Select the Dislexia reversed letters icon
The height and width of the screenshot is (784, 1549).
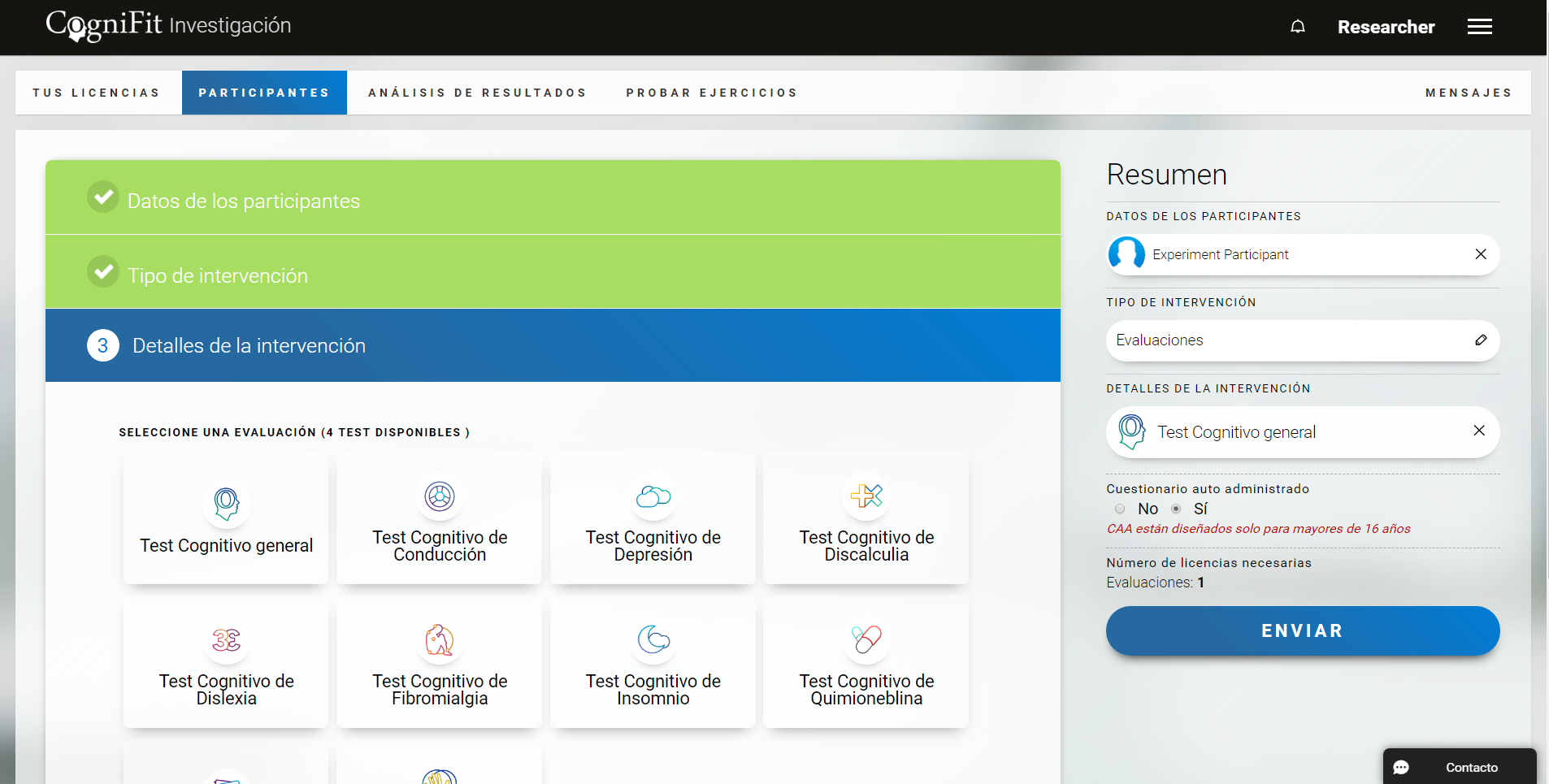tap(226, 640)
